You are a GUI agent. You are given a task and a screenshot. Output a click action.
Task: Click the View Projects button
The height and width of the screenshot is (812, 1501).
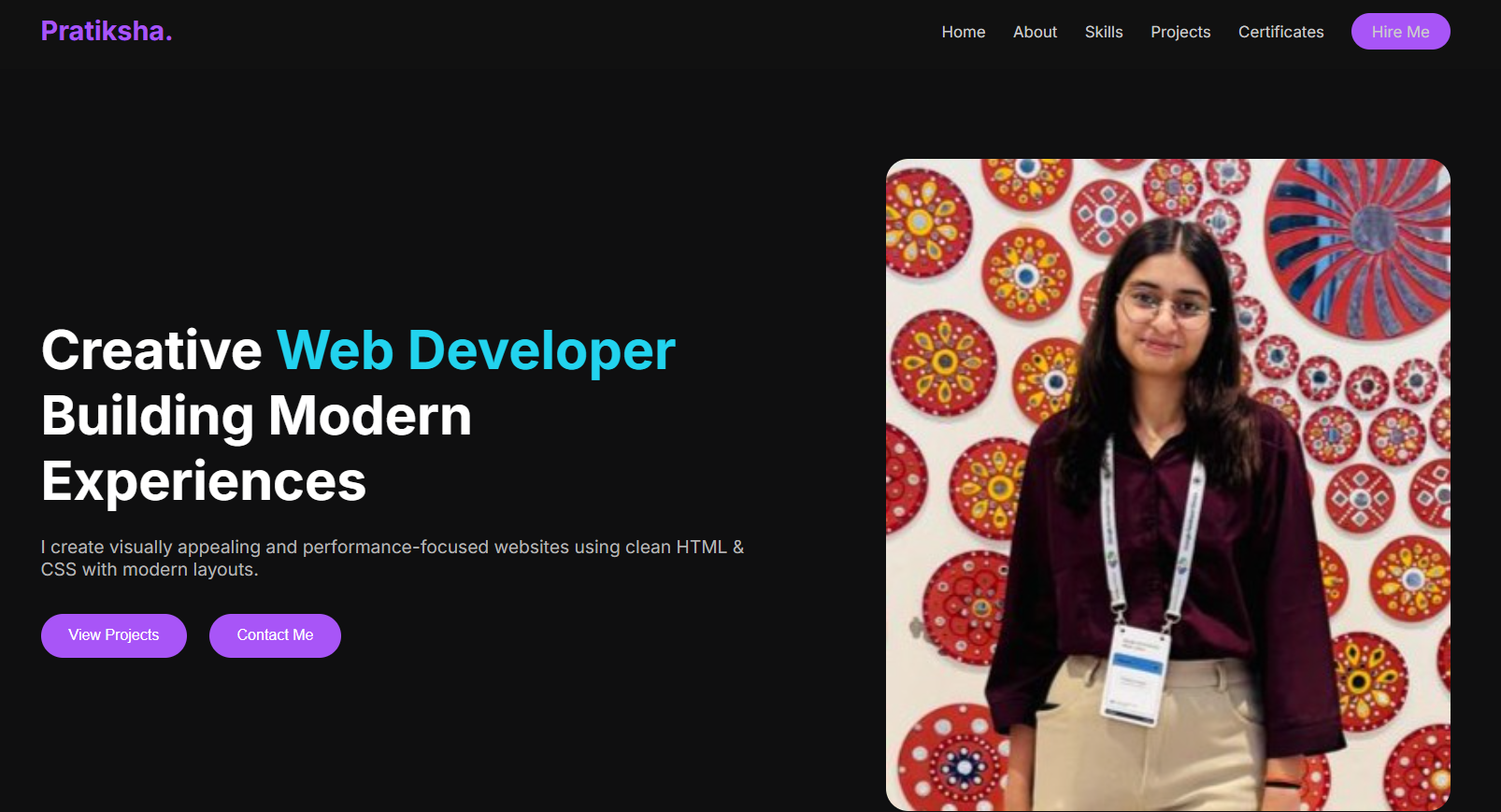pos(114,635)
